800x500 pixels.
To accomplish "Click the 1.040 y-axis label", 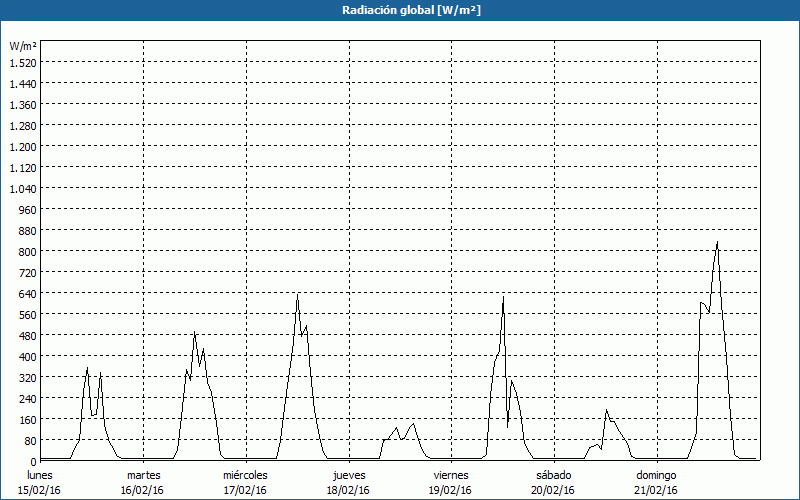I will coord(22,188).
